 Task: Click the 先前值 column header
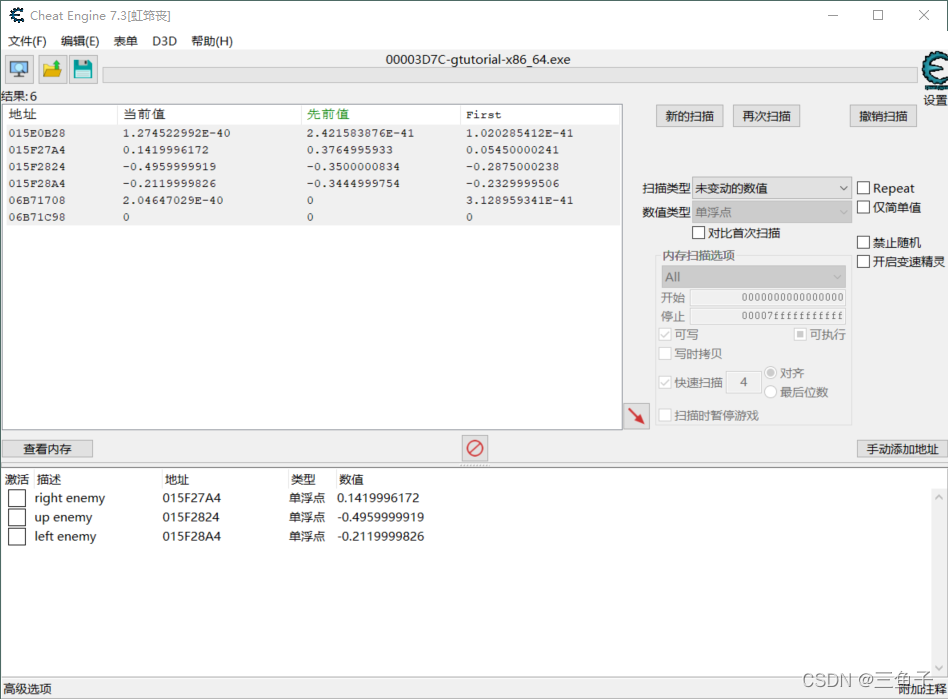(x=380, y=114)
